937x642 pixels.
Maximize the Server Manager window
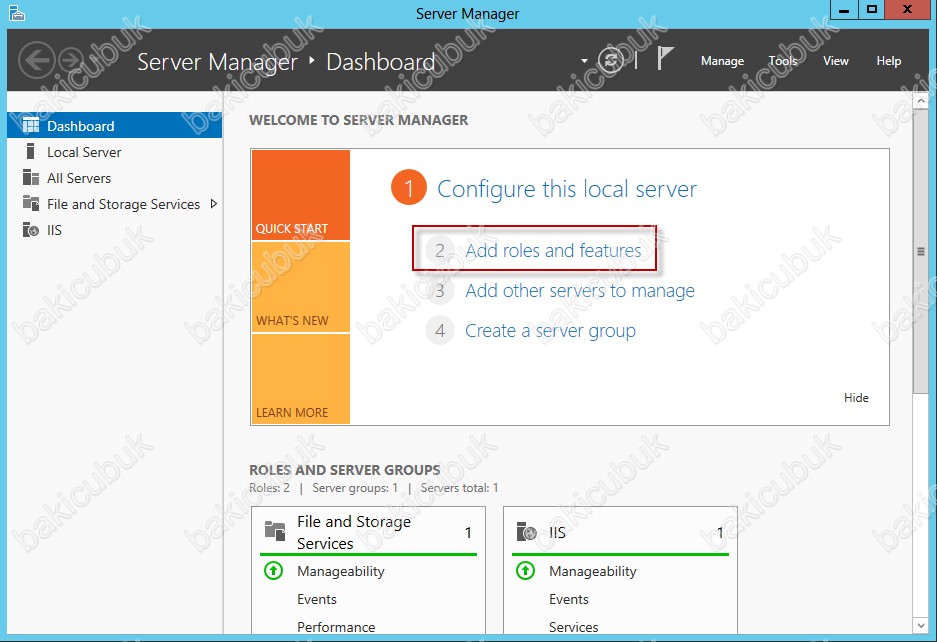[872, 10]
